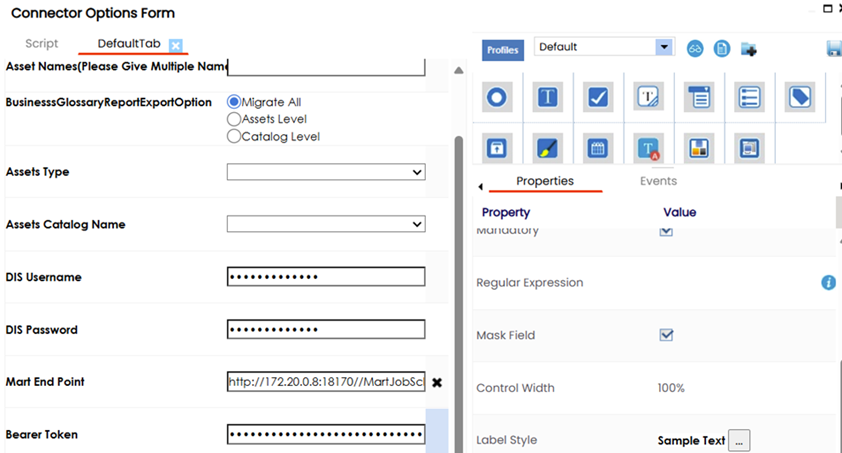842x453 pixels.
Task: Add a radio button control from the palette
Action: 497,97
